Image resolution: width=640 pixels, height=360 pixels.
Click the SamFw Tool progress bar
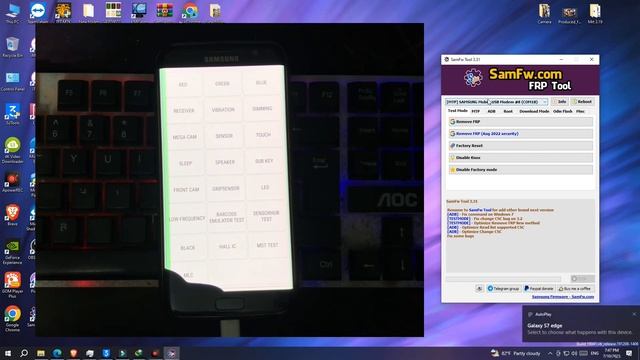(503, 279)
